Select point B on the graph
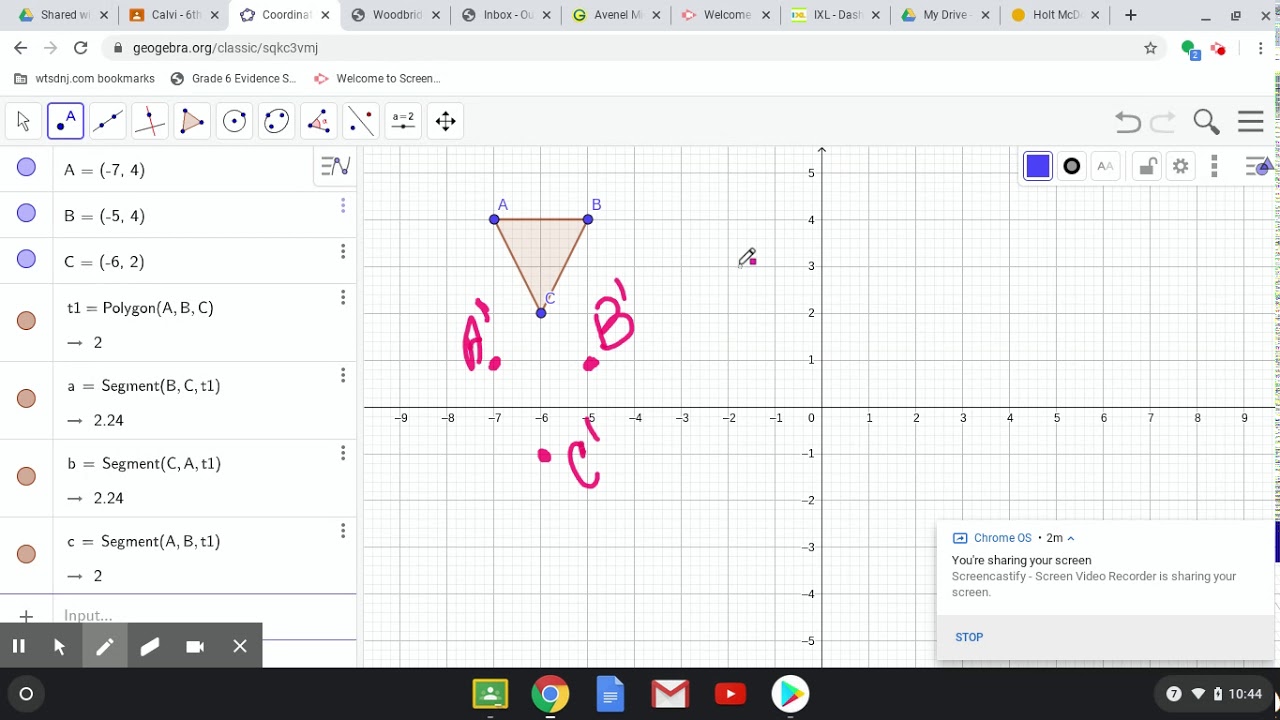This screenshot has width=1280, height=720. [588, 219]
